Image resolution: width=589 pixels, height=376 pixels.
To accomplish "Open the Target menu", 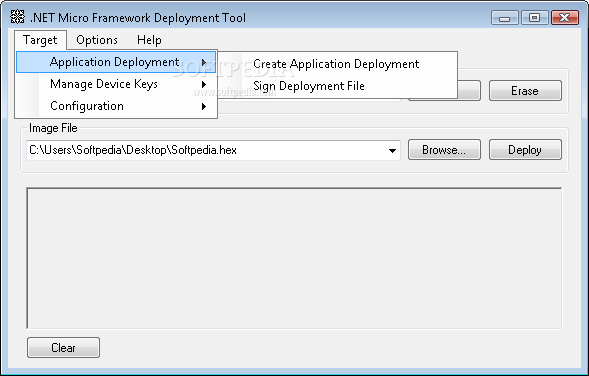I will 41,40.
